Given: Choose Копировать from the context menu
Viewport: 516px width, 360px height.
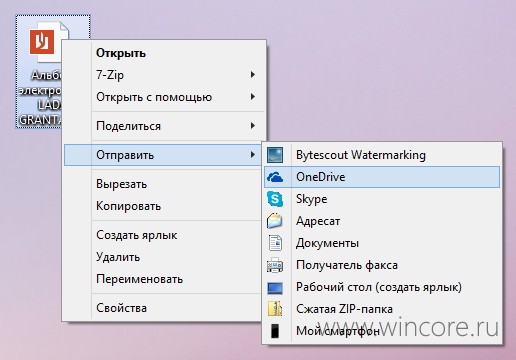Looking at the screenshot, I should (164, 206).
